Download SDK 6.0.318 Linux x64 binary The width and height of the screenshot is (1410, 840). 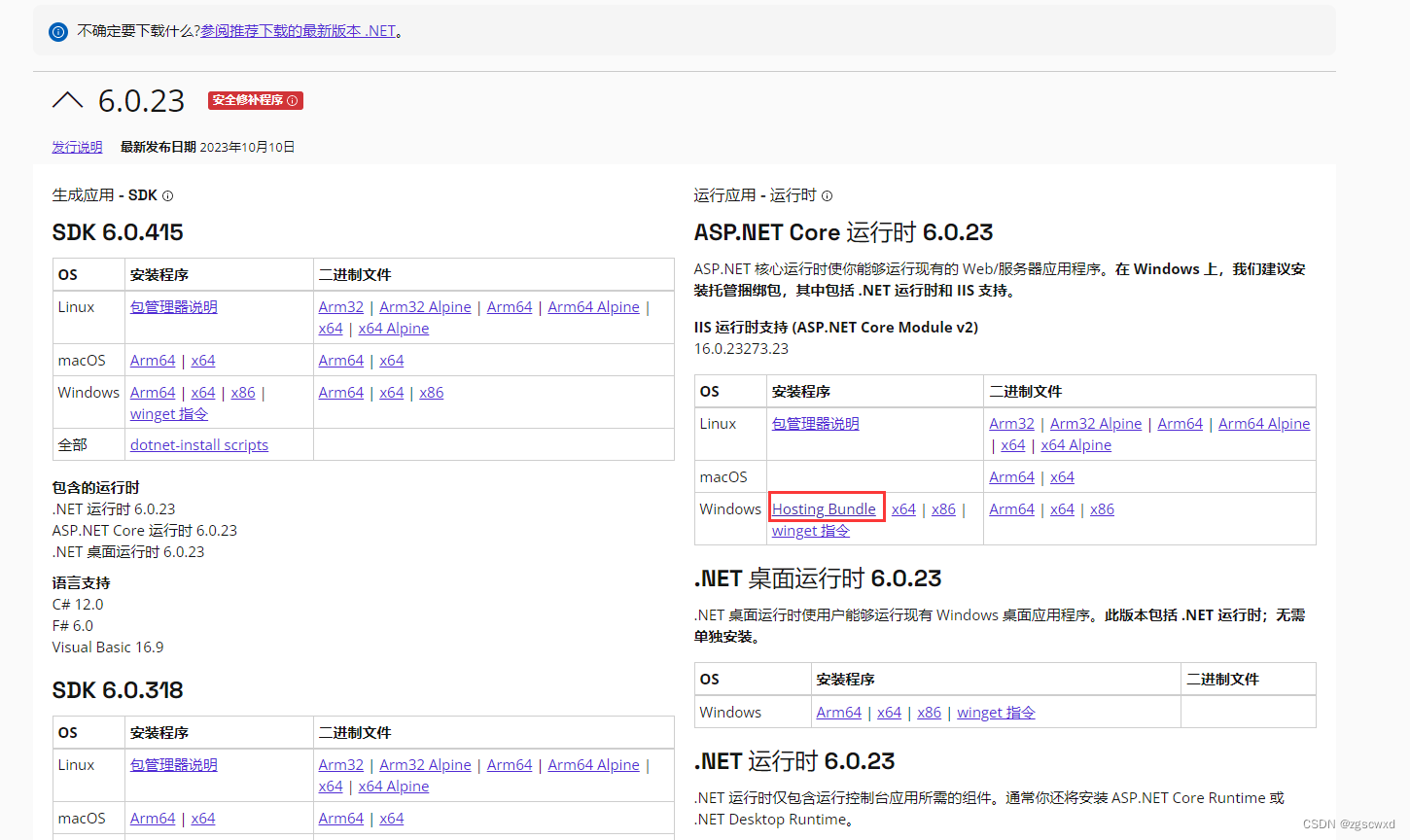pos(331,786)
